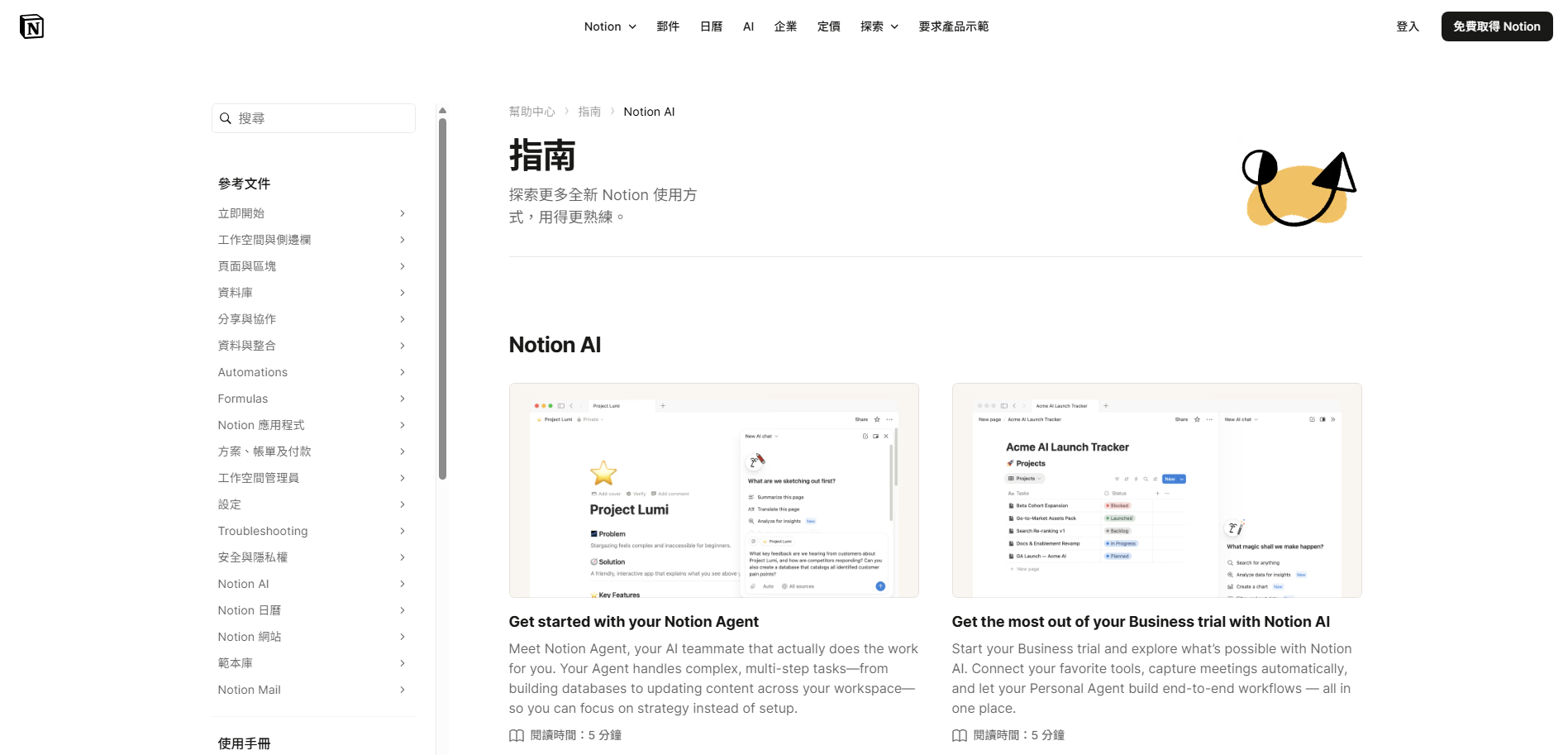Click the search magnifier icon
This screenshot has width=1568, height=755.
225,118
